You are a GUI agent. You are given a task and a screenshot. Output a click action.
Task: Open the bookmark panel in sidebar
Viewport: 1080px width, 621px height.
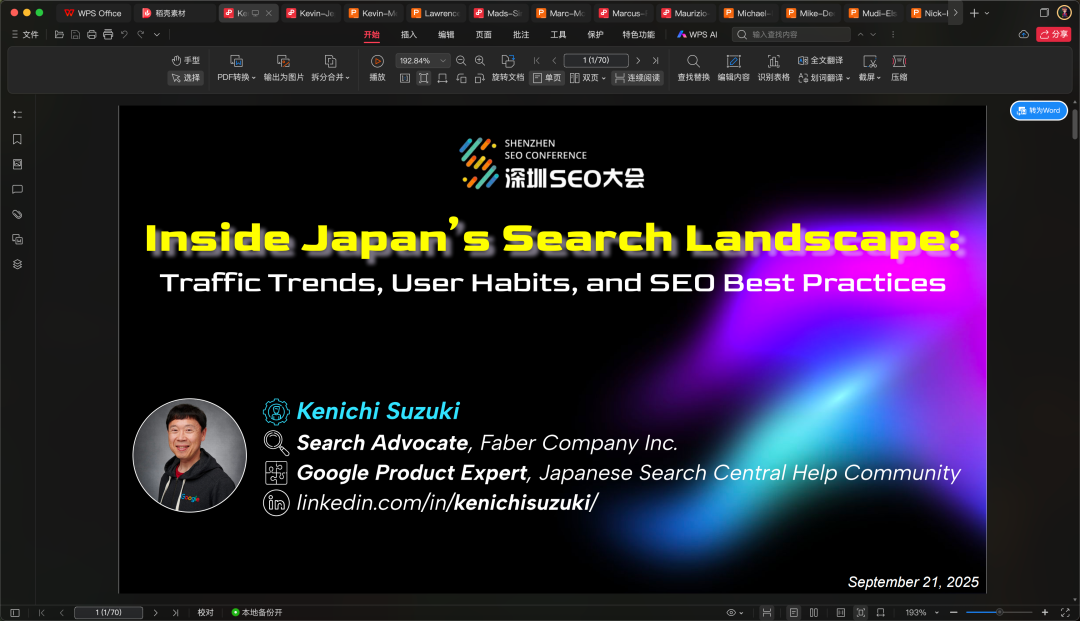point(17,139)
